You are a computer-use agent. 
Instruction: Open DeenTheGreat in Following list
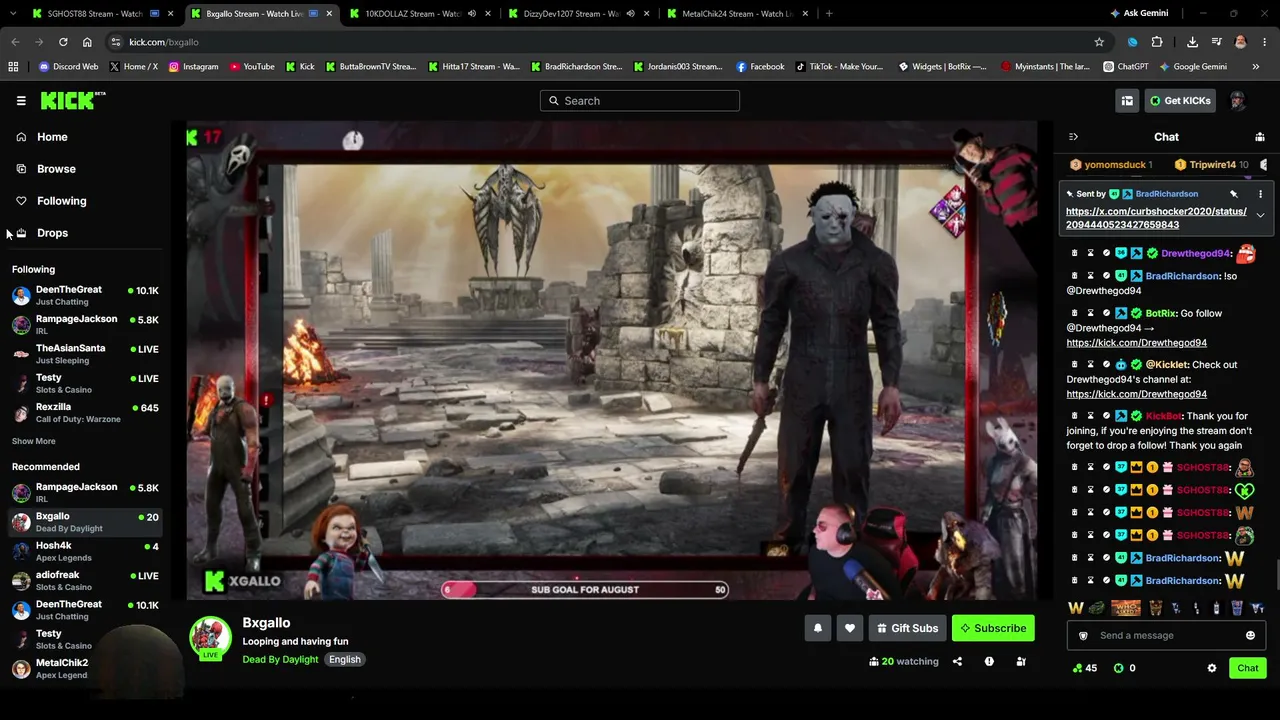[85, 295]
